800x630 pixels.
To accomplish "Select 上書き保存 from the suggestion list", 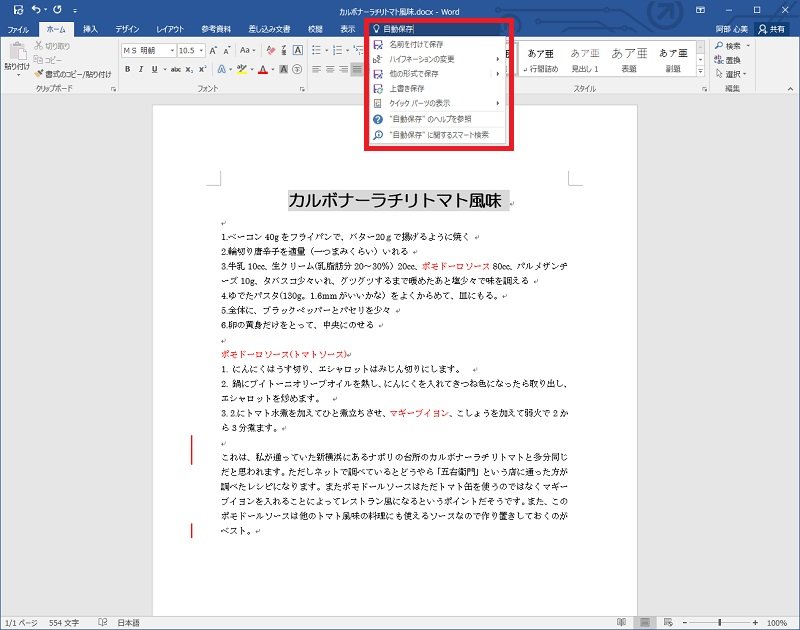I will (438, 89).
